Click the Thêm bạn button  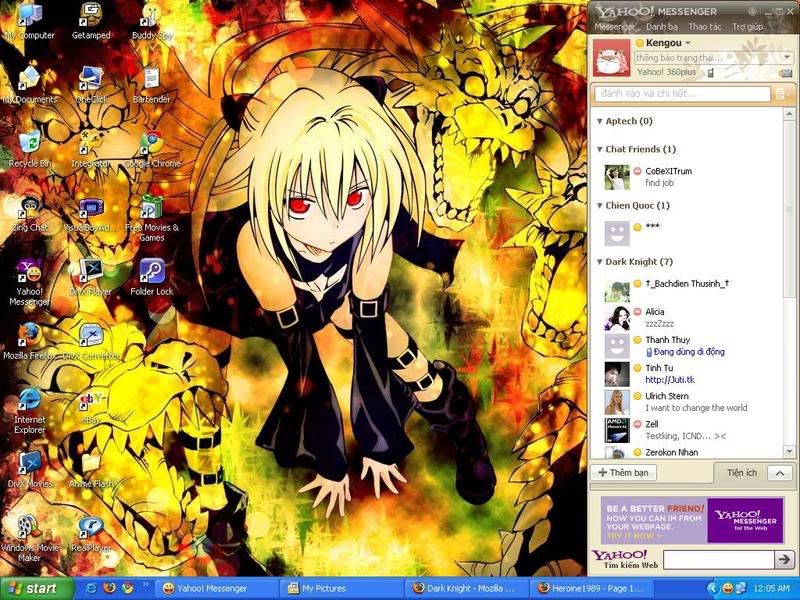tap(622, 472)
